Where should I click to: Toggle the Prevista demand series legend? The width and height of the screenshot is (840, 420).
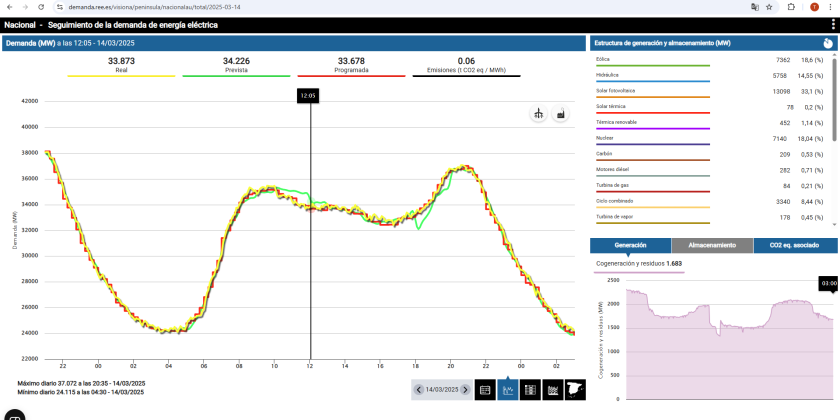[x=236, y=66]
